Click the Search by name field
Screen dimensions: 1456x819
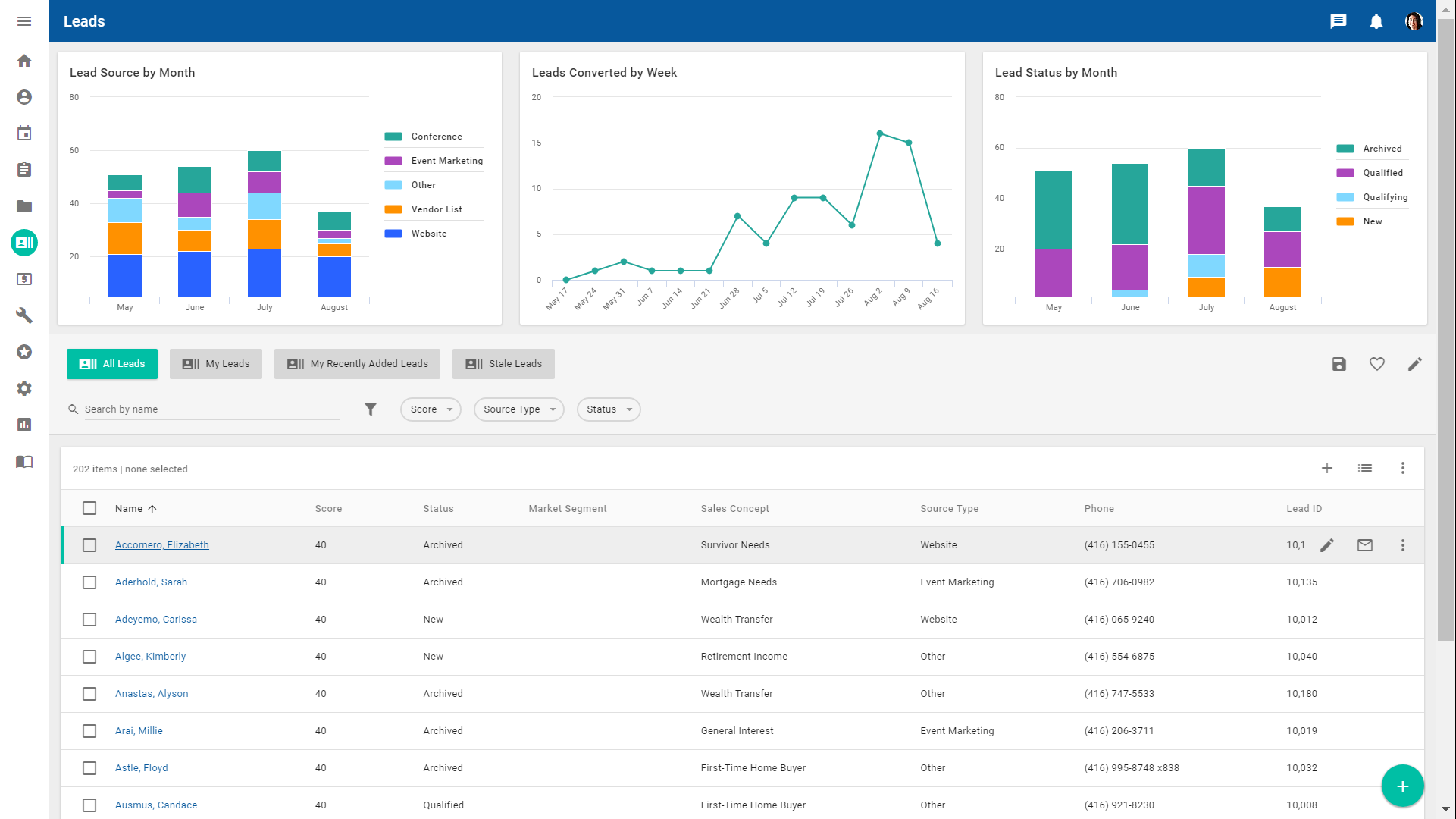(x=211, y=409)
